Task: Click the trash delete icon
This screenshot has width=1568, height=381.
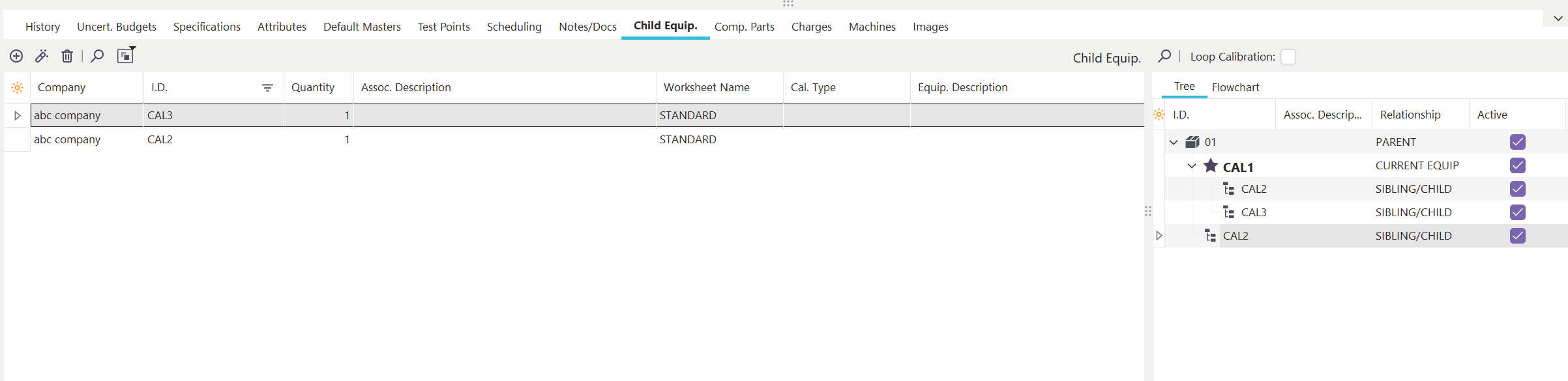Action: tap(67, 57)
